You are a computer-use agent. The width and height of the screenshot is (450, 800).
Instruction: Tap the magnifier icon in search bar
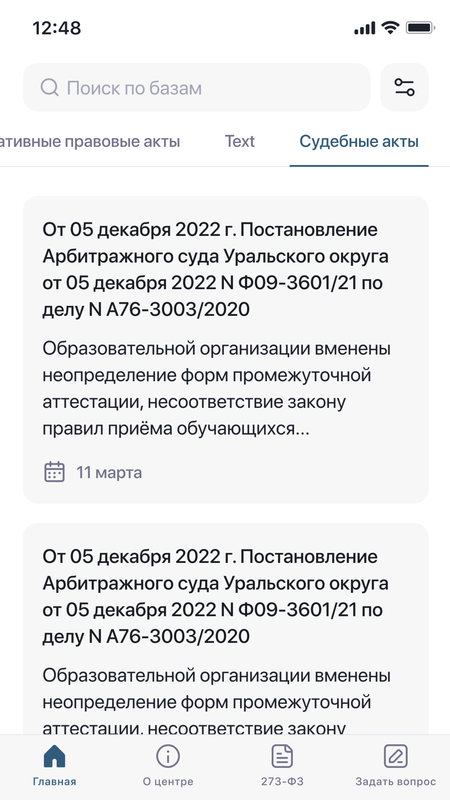tap(49, 88)
